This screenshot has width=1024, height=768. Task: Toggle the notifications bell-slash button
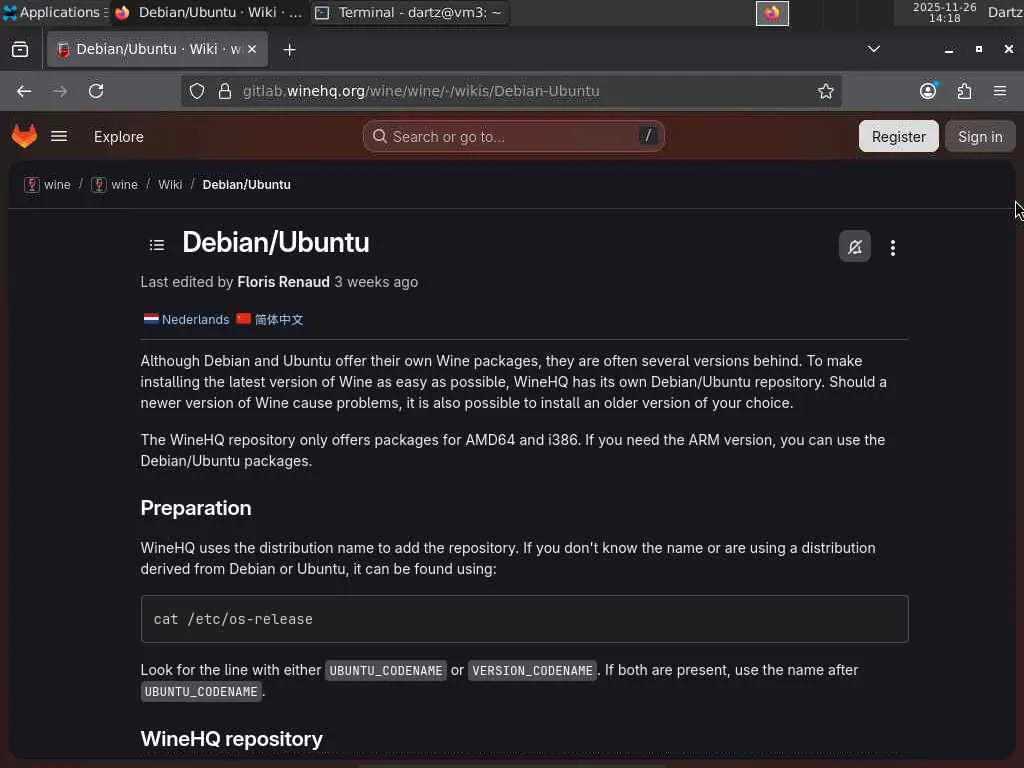click(854, 247)
